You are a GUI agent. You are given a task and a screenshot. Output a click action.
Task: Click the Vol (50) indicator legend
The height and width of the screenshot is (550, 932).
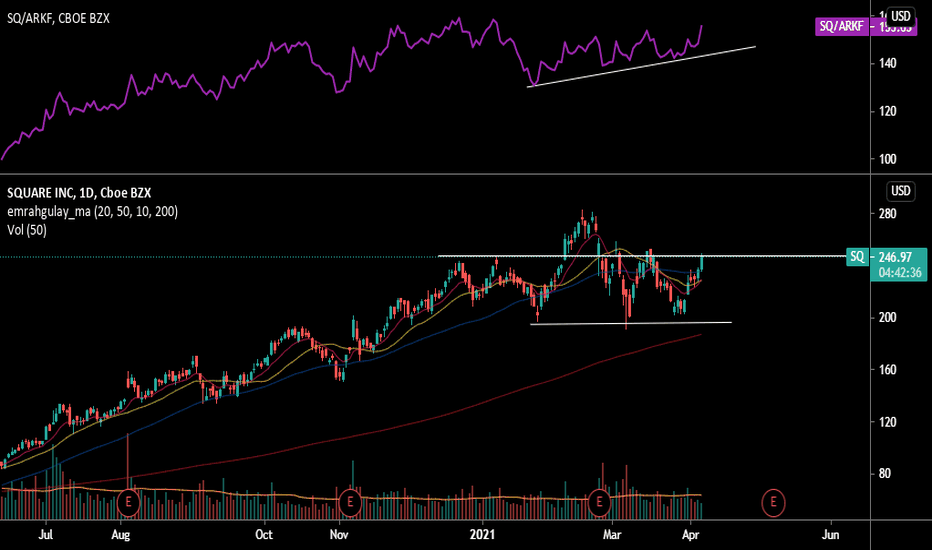(27, 230)
